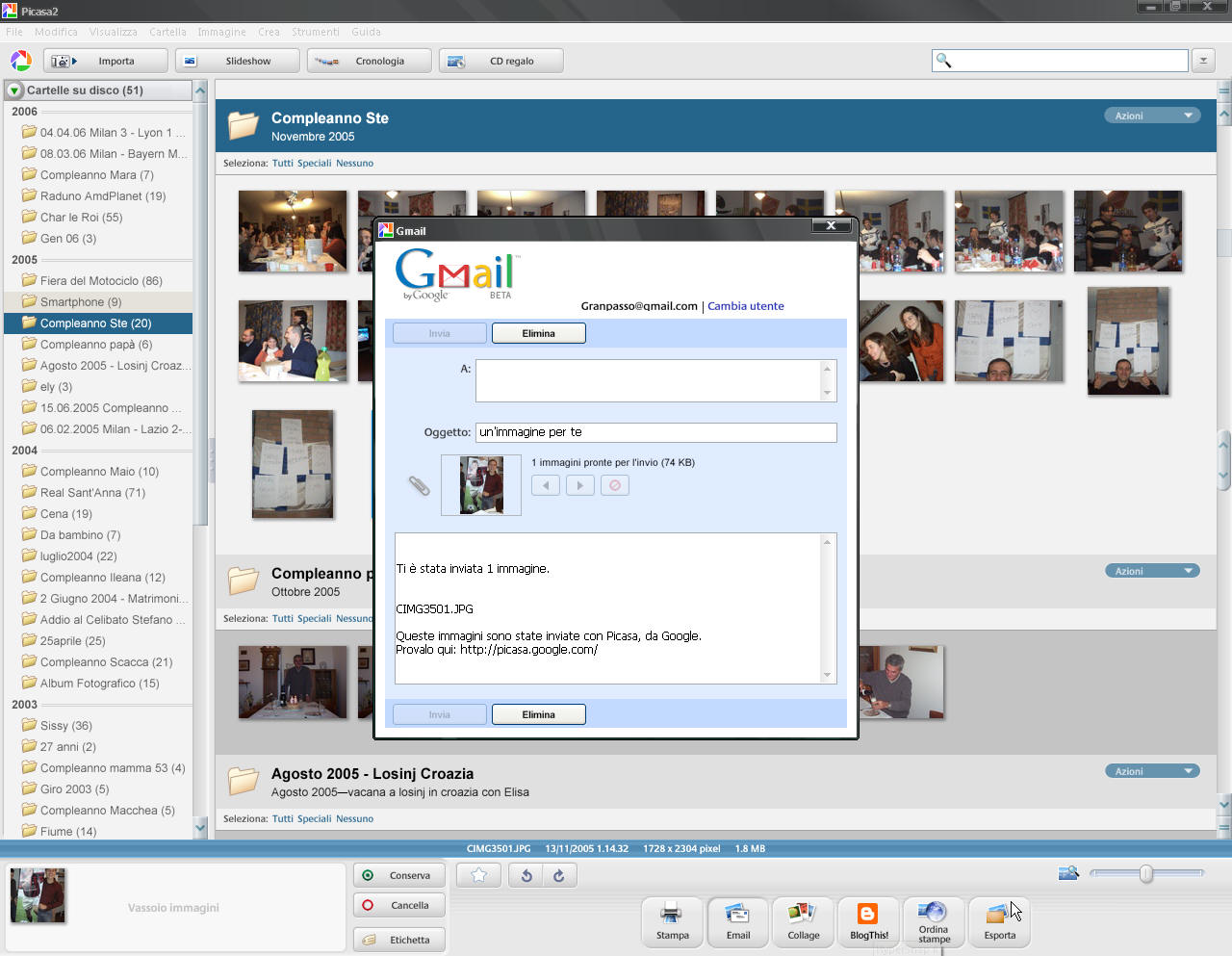1232x956 pixels.
Task: Start the Slideshow
Action: 237,61
